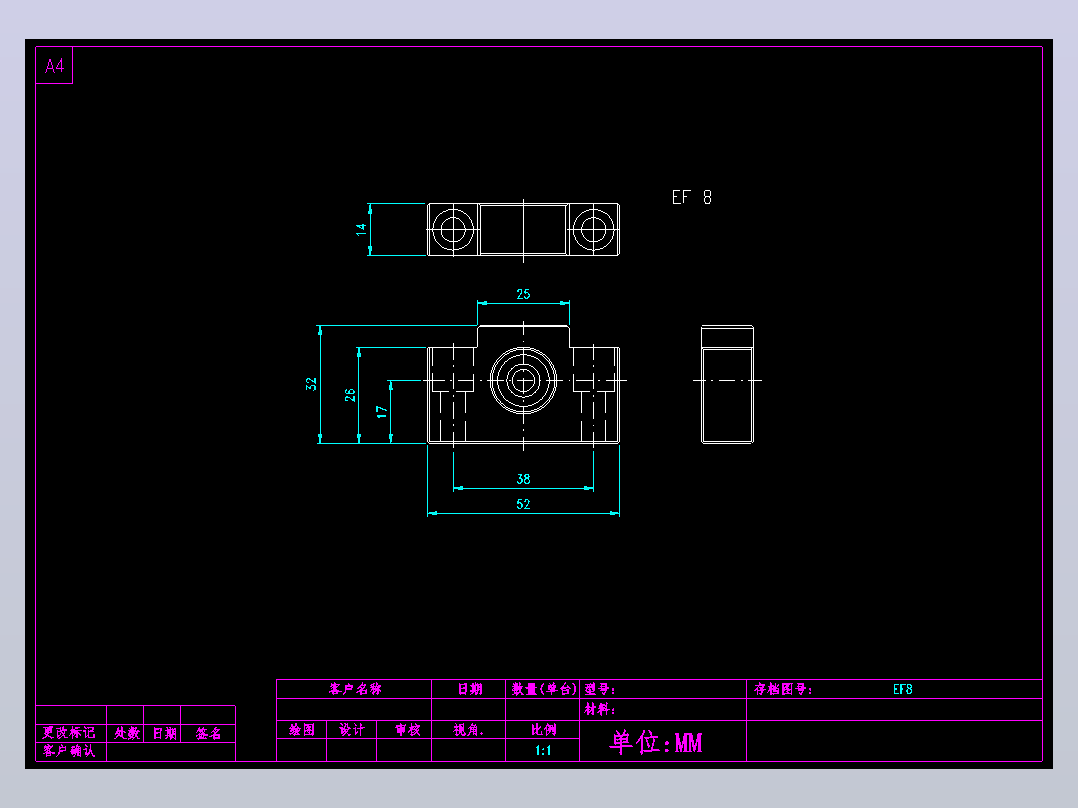The height and width of the screenshot is (808, 1078).
Task: Select the 1:1 scale value
Action: pyautogui.click(x=543, y=750)
